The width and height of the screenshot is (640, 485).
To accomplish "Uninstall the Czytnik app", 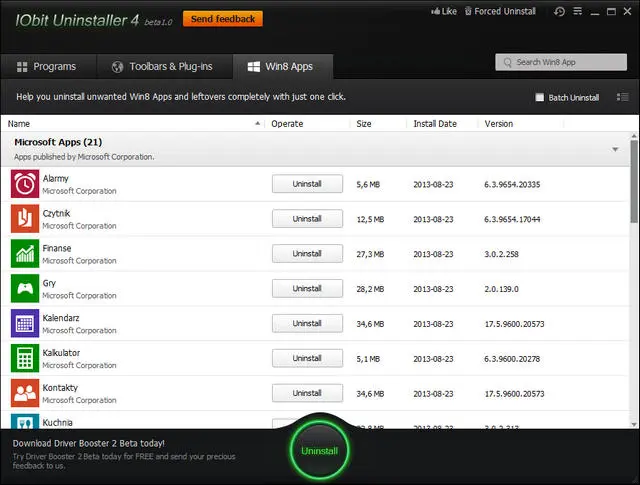I will click(307, 219).
